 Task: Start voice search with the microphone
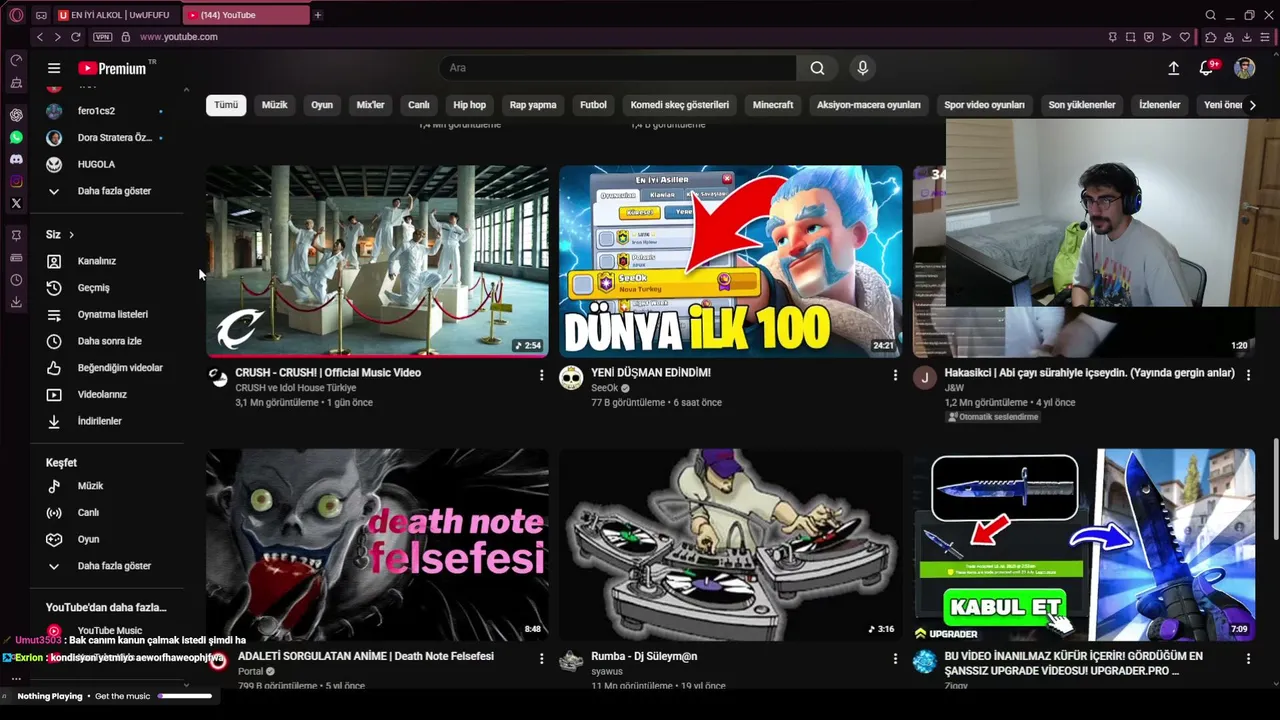(862, 68)
